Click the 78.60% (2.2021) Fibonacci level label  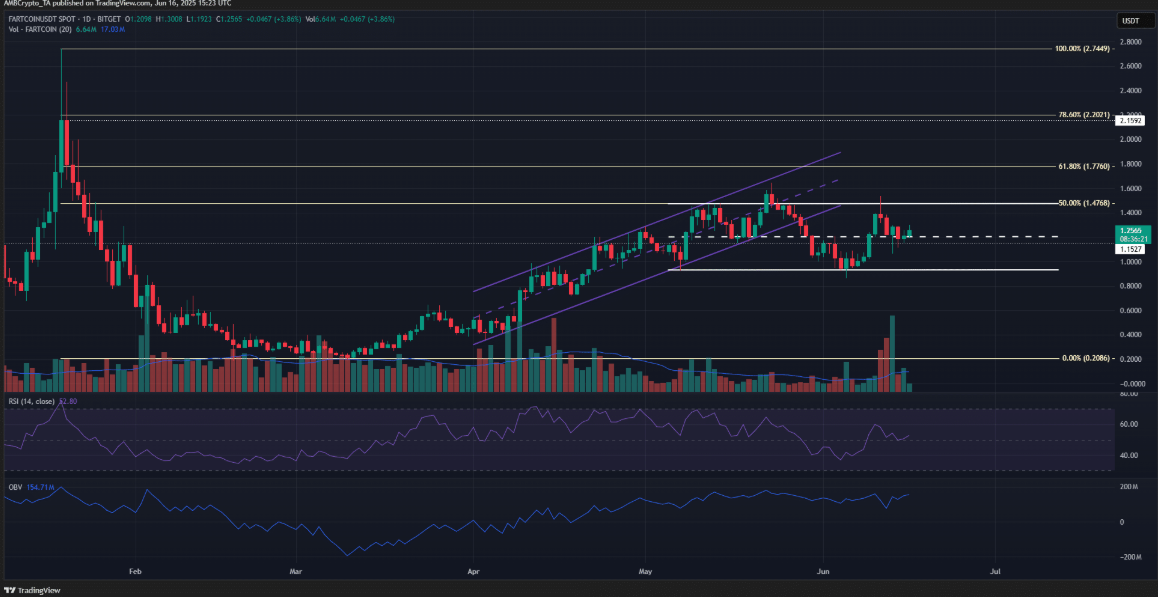tap(1083, 115)
